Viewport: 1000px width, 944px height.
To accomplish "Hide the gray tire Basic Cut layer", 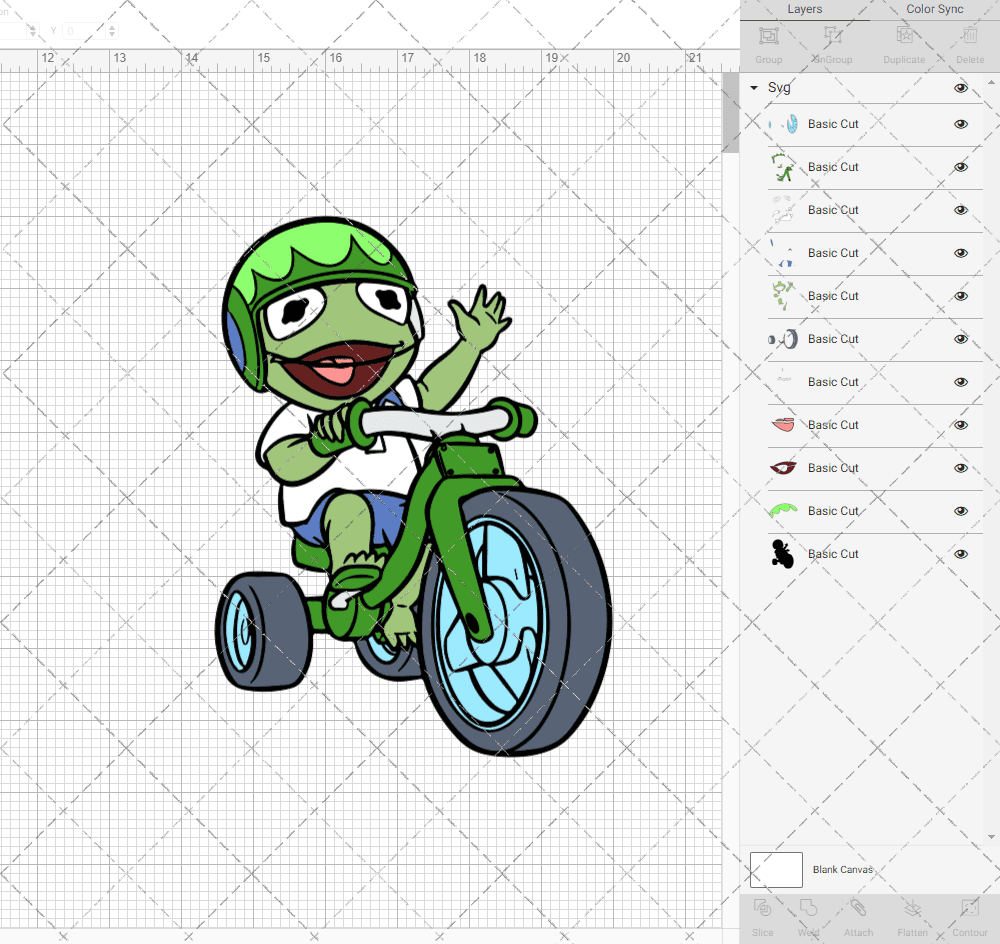I will coord(960,339).
